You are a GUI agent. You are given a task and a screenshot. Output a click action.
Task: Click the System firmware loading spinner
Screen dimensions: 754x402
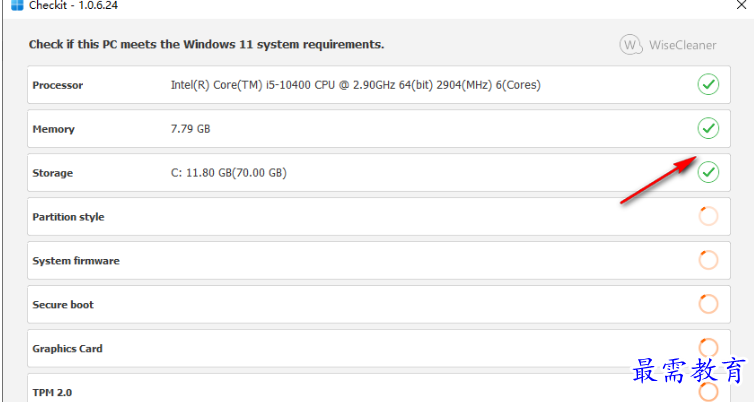708,260
